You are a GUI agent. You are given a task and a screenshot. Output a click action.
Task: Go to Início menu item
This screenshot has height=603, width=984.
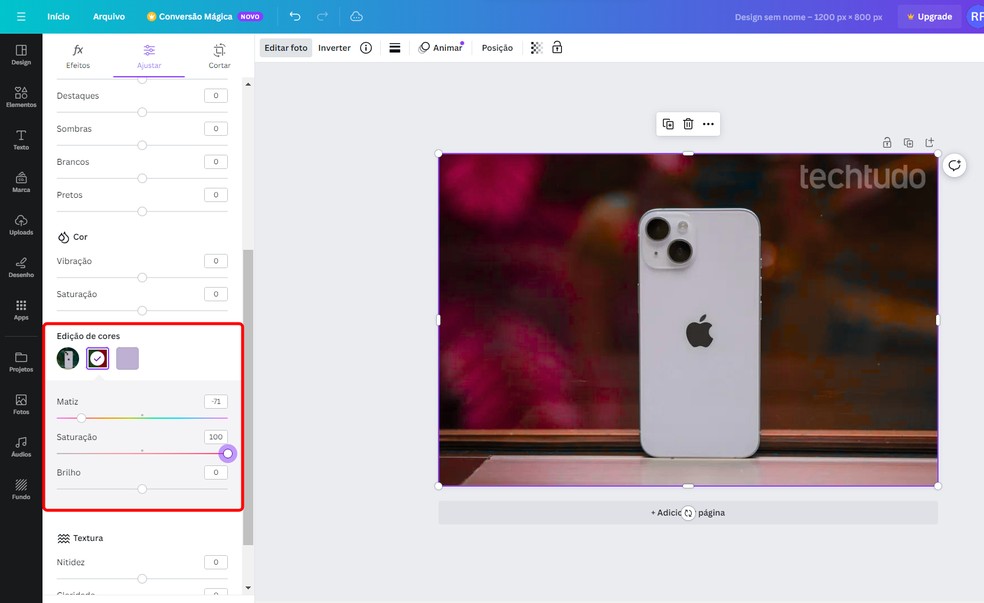(x=58, y=16)
